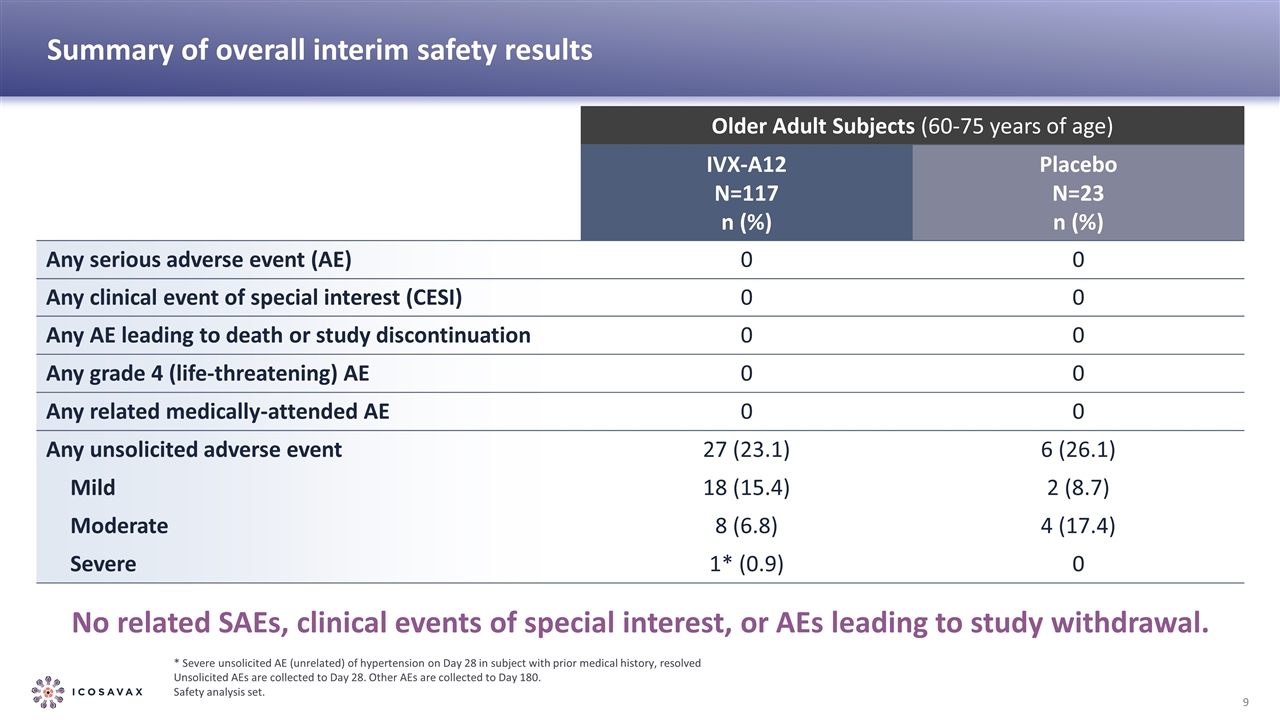Click the purple 'No related SAEs' summary statement

(640, 624)
